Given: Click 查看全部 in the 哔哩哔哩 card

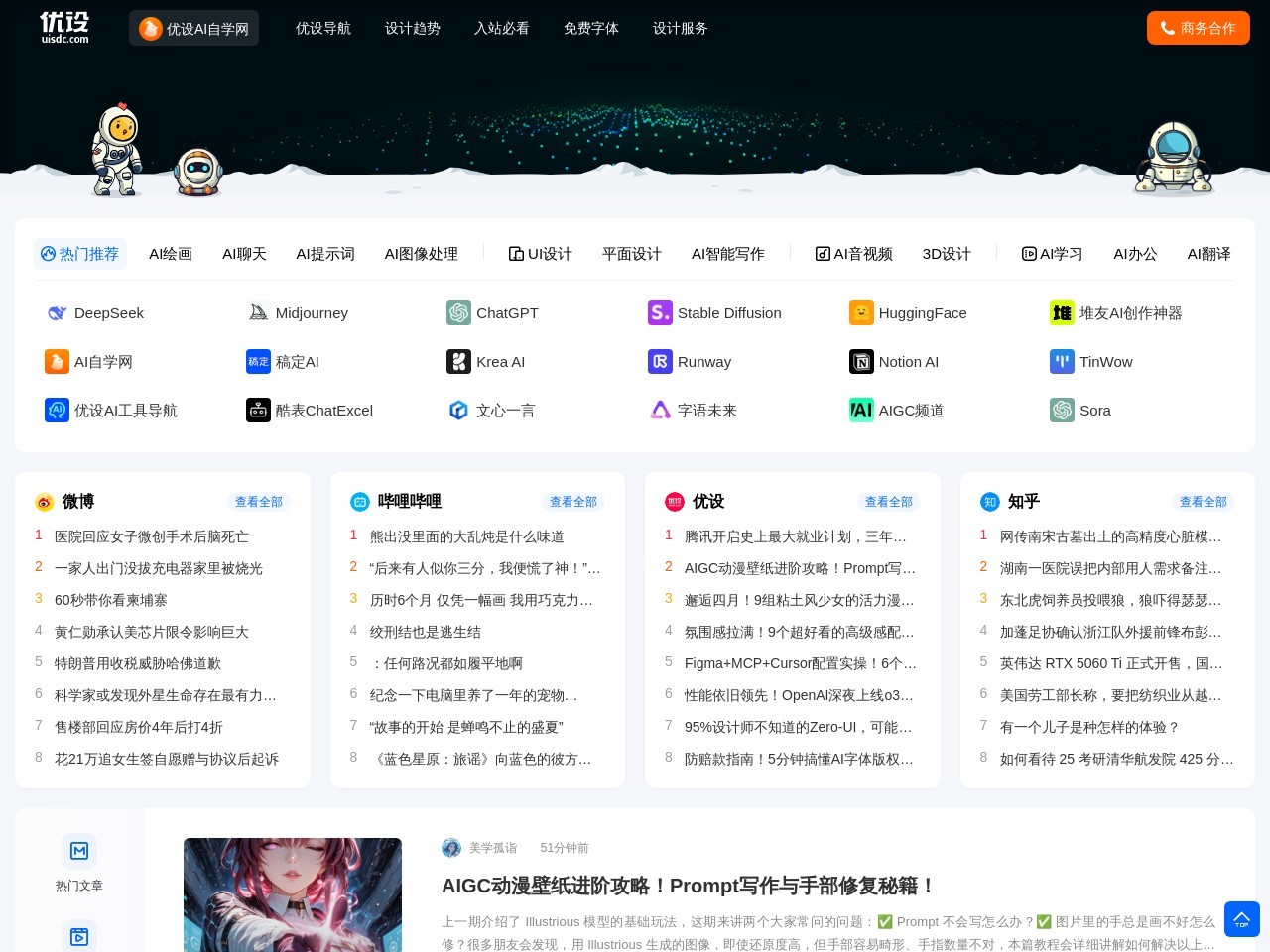Looking at the screenshot, I should (x=573, y=502).
